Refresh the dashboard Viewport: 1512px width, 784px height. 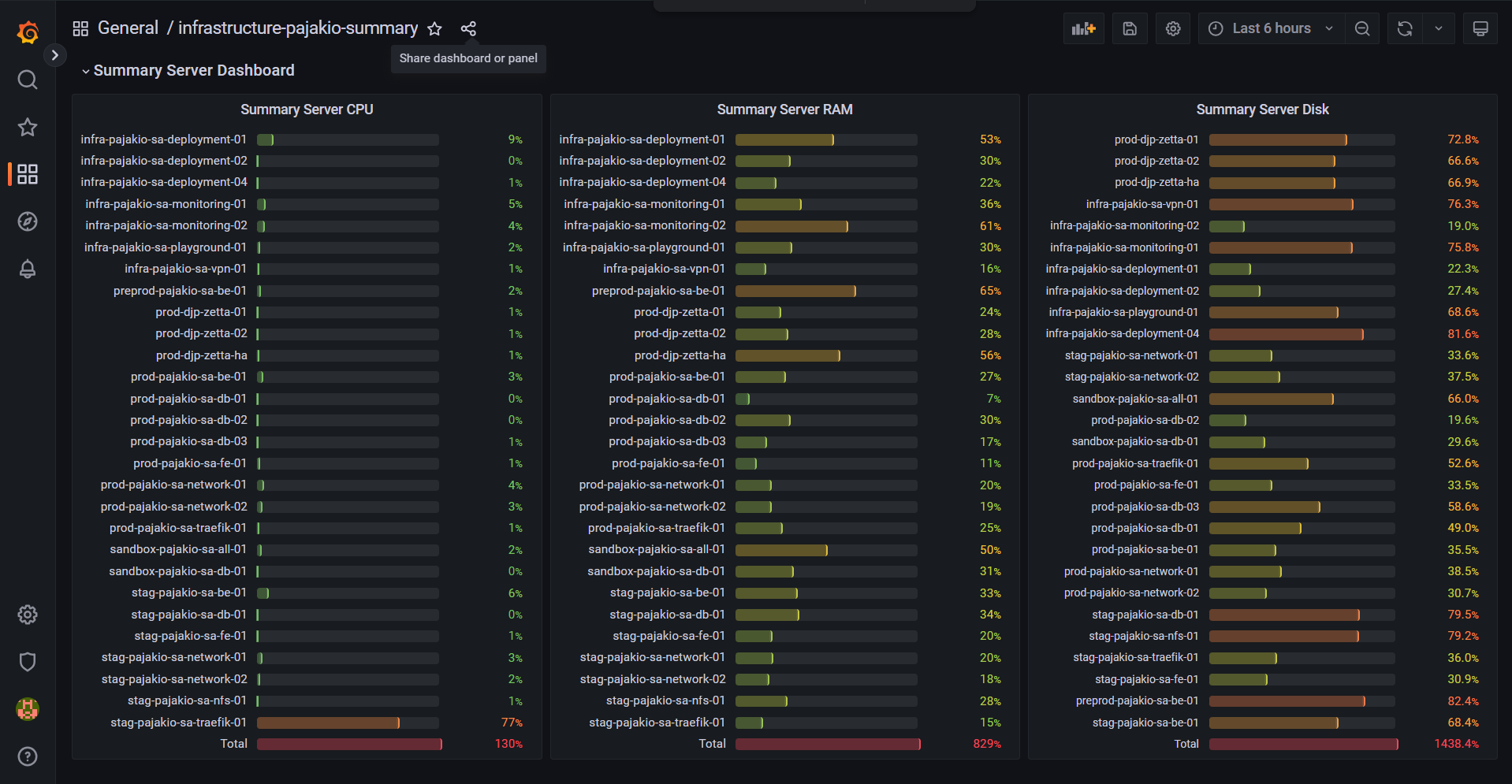(x=1405, y=28)
